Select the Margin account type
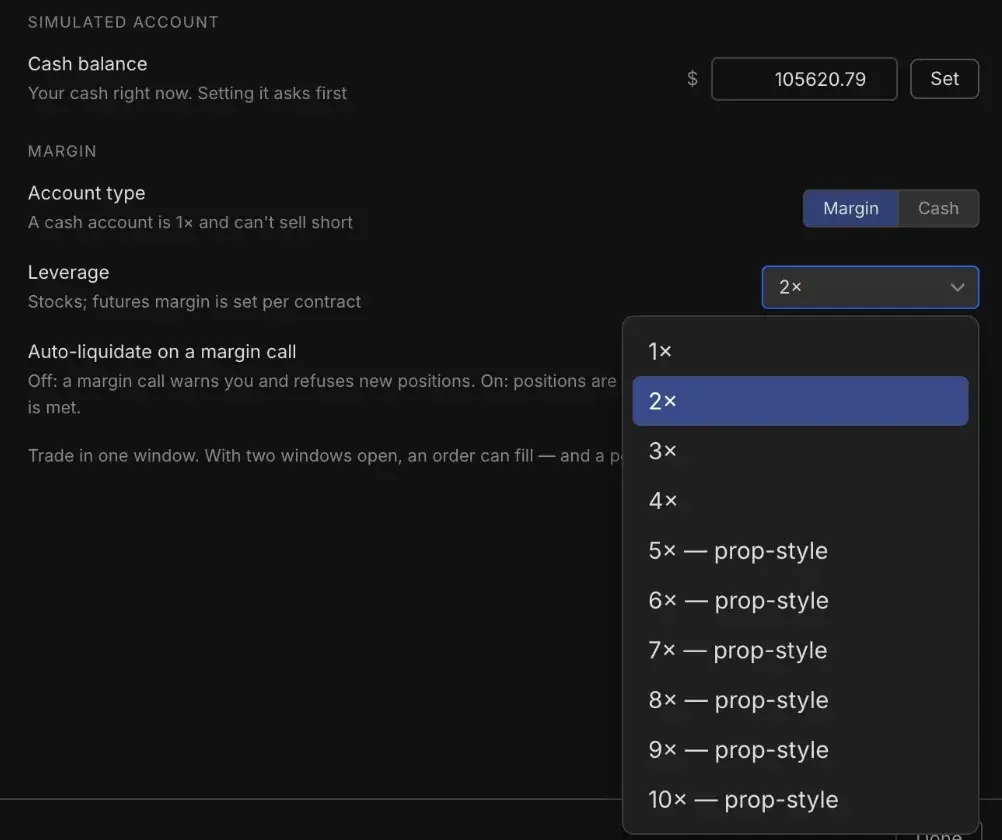The image size is (1002, 840). tap(851, 208)
